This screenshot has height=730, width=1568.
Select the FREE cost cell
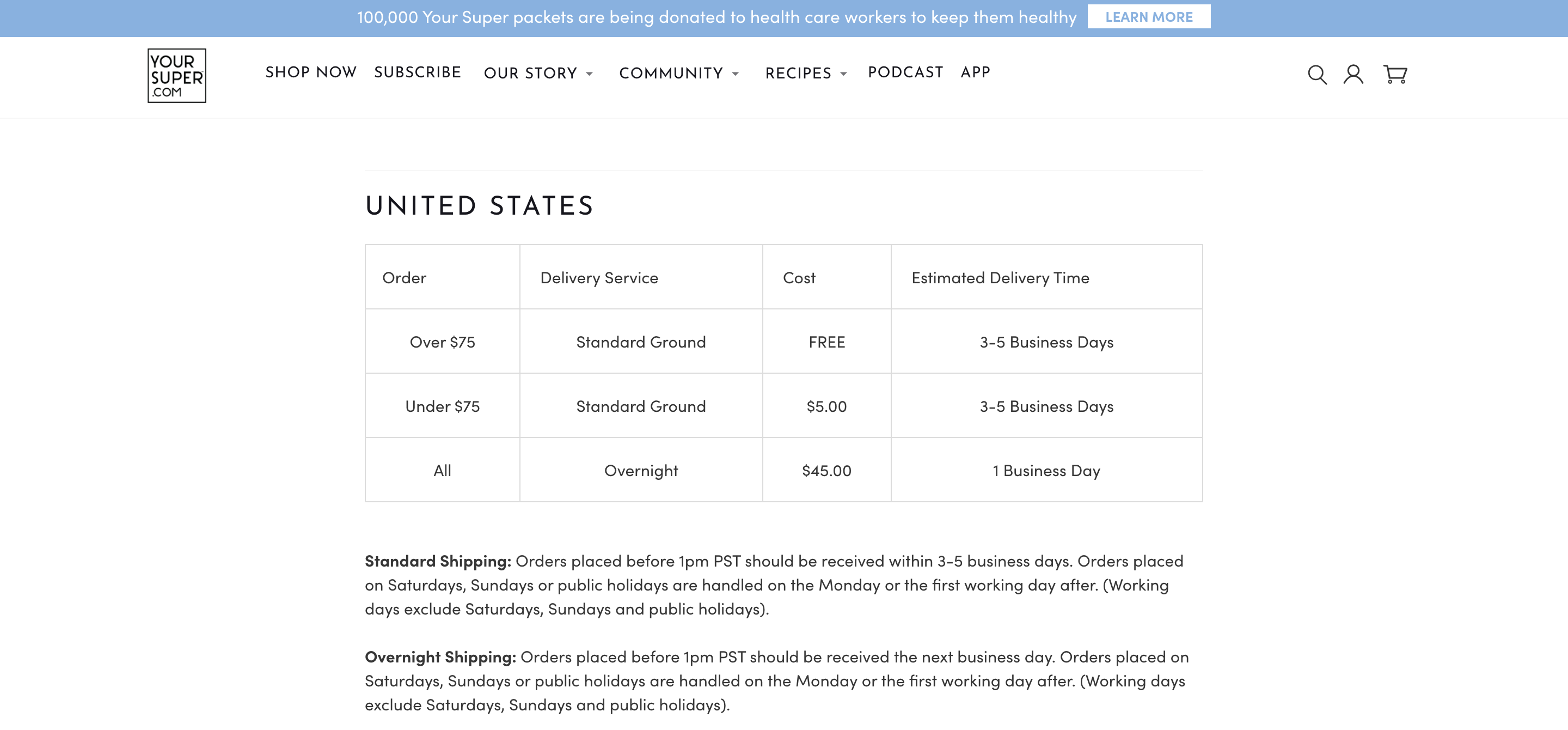(x=826, y=342)
